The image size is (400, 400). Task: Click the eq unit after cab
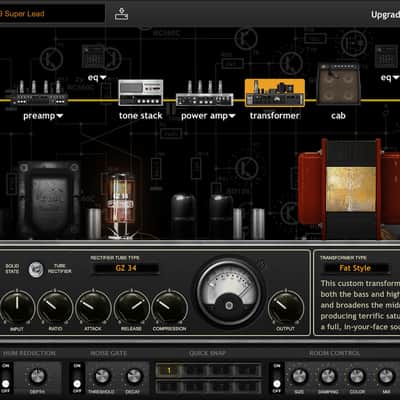point(387,57)
